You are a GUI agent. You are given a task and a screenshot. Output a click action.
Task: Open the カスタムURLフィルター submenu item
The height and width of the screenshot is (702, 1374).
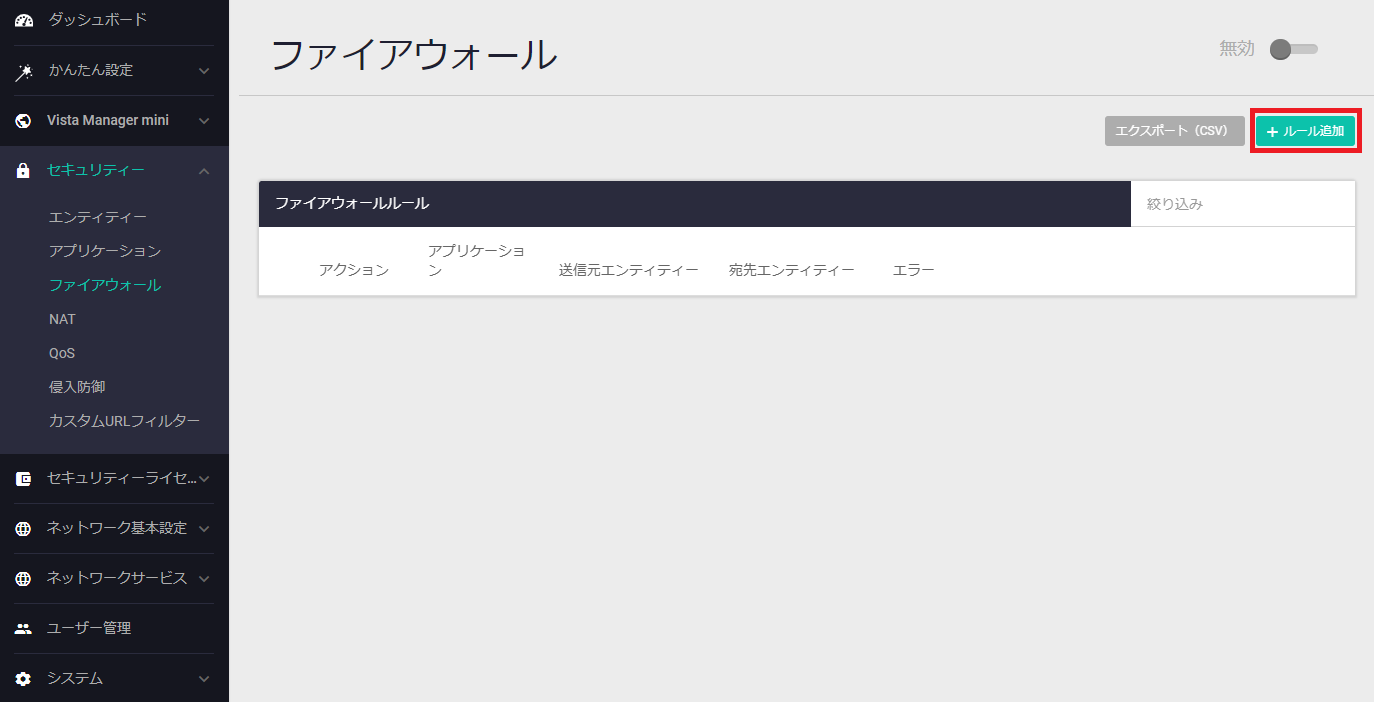[x=124, y=421]
